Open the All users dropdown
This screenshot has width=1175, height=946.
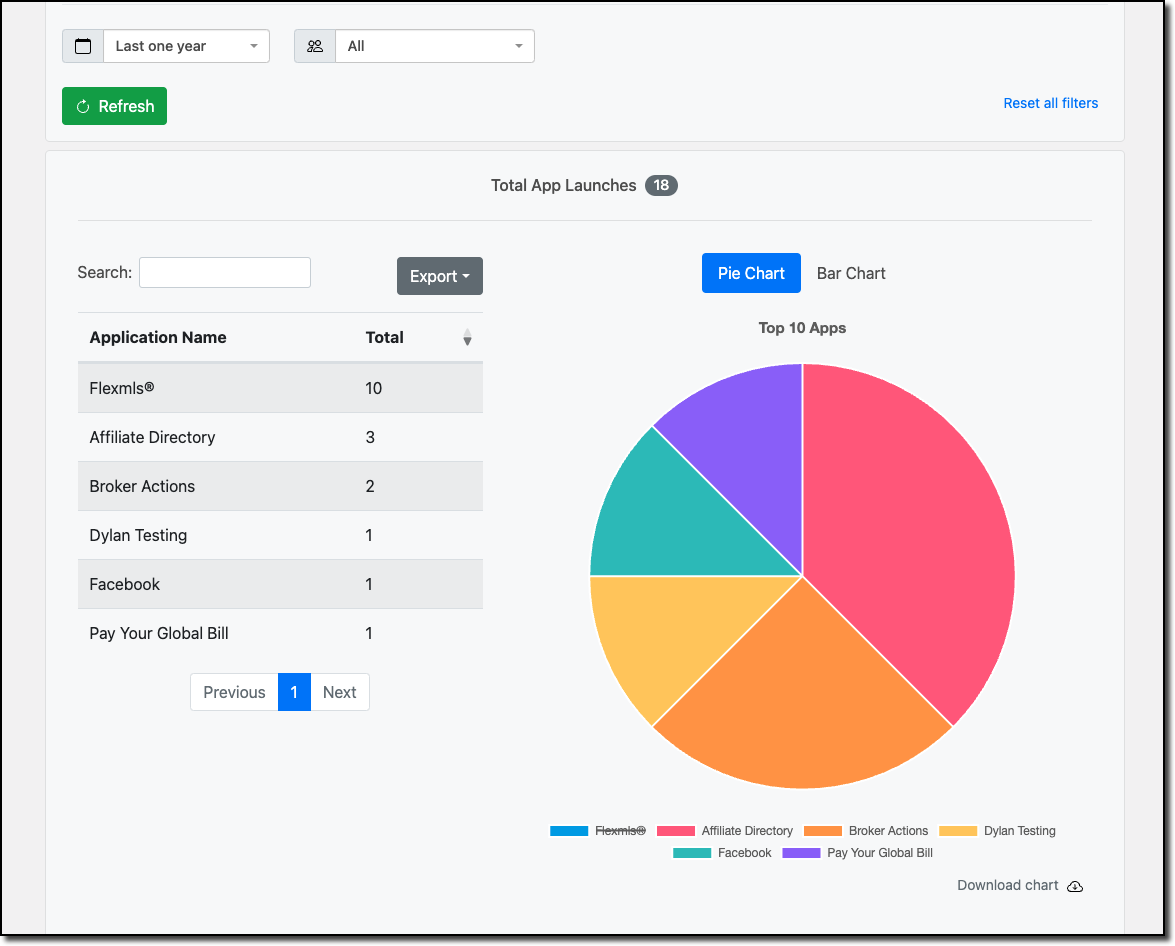[x=435, y=46]
